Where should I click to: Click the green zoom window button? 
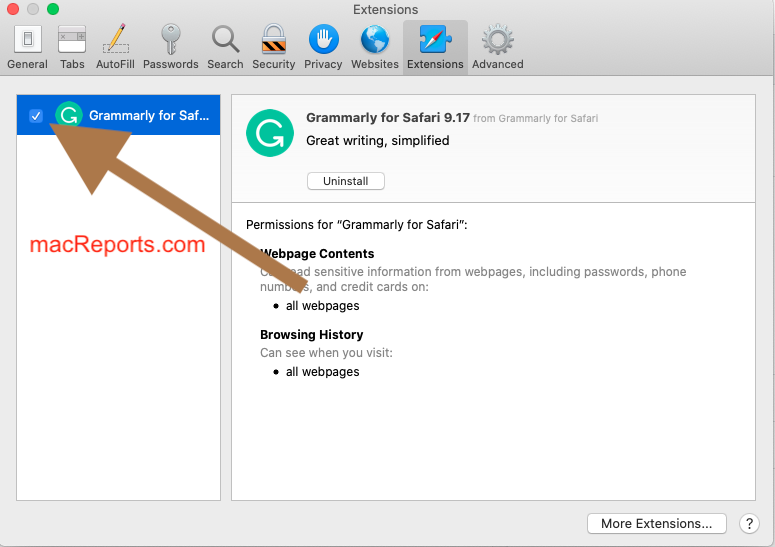click(x=53, y=9)
